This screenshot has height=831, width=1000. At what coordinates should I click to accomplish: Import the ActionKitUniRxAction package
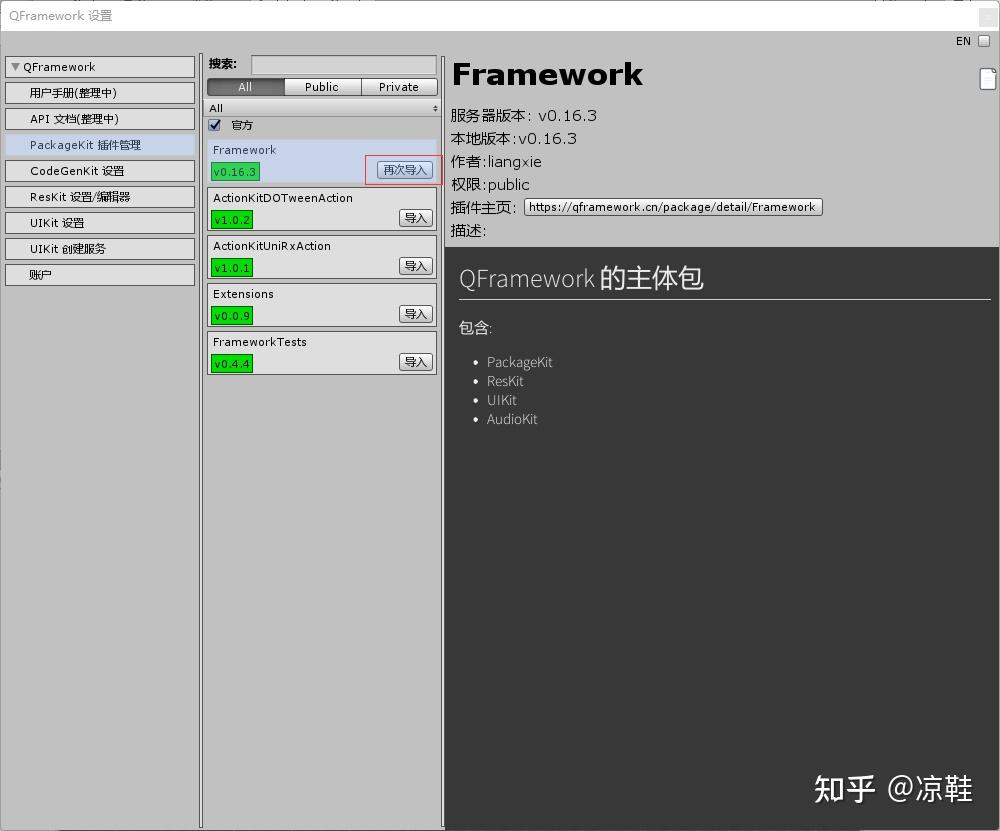click(x=415, y=266)
